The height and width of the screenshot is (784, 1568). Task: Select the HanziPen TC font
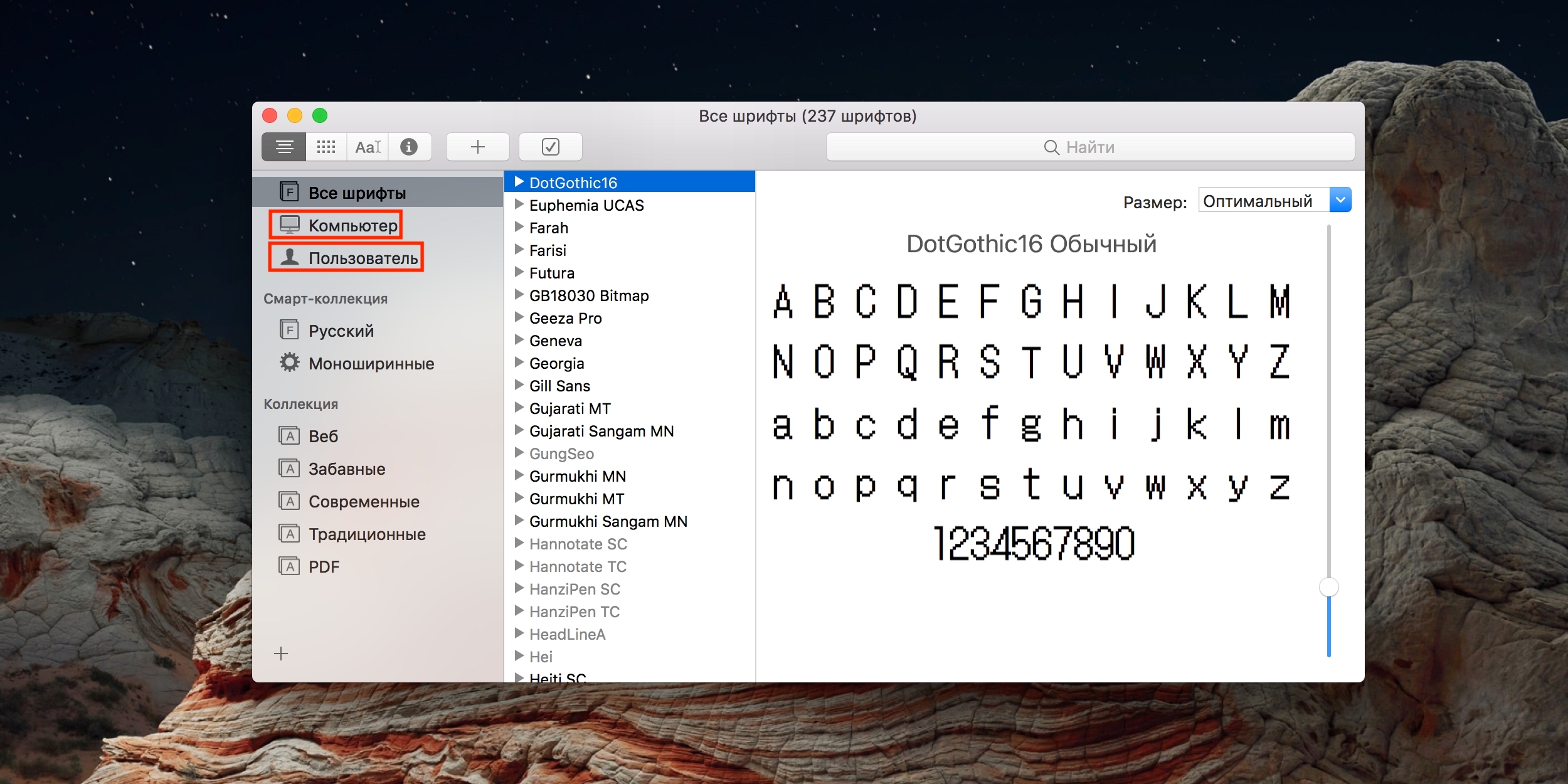[x=630, y=612]
